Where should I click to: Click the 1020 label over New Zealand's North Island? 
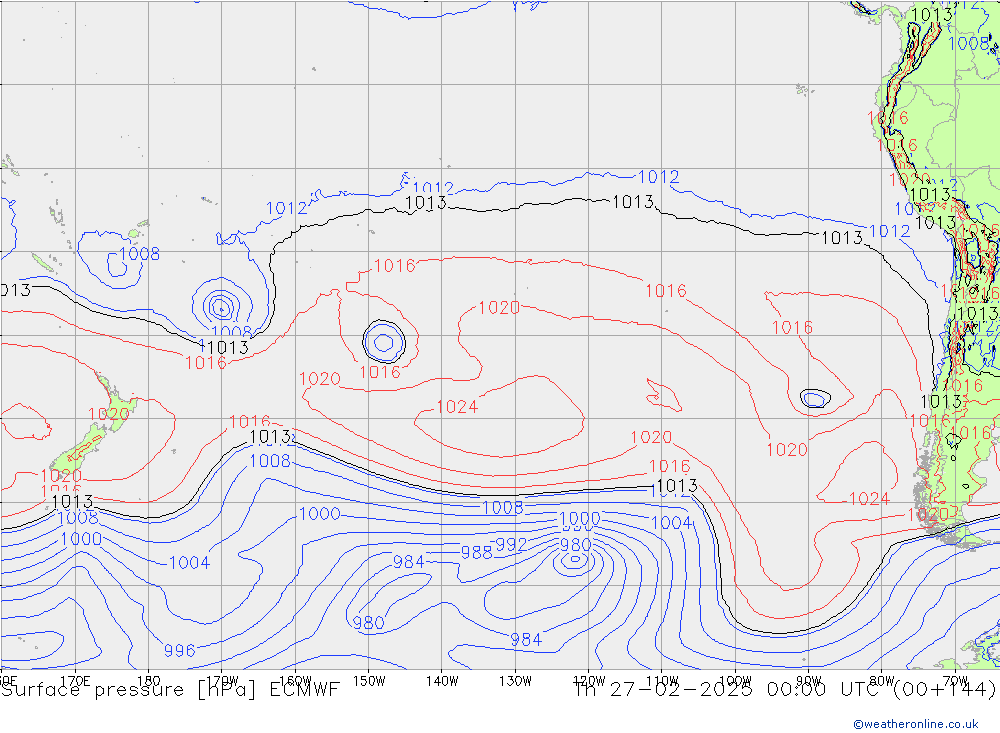pos(108,415)
